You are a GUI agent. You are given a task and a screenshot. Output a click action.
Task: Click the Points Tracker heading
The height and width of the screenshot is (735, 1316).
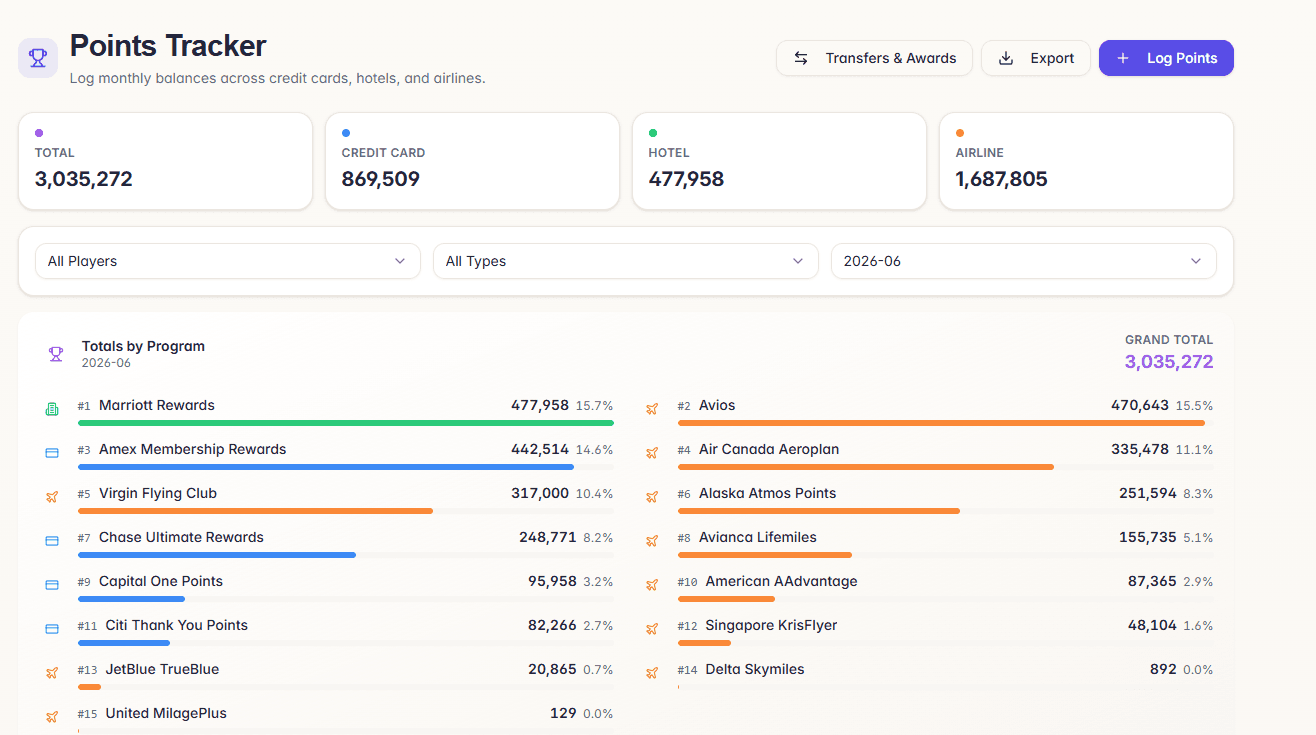tap(168, 46)
